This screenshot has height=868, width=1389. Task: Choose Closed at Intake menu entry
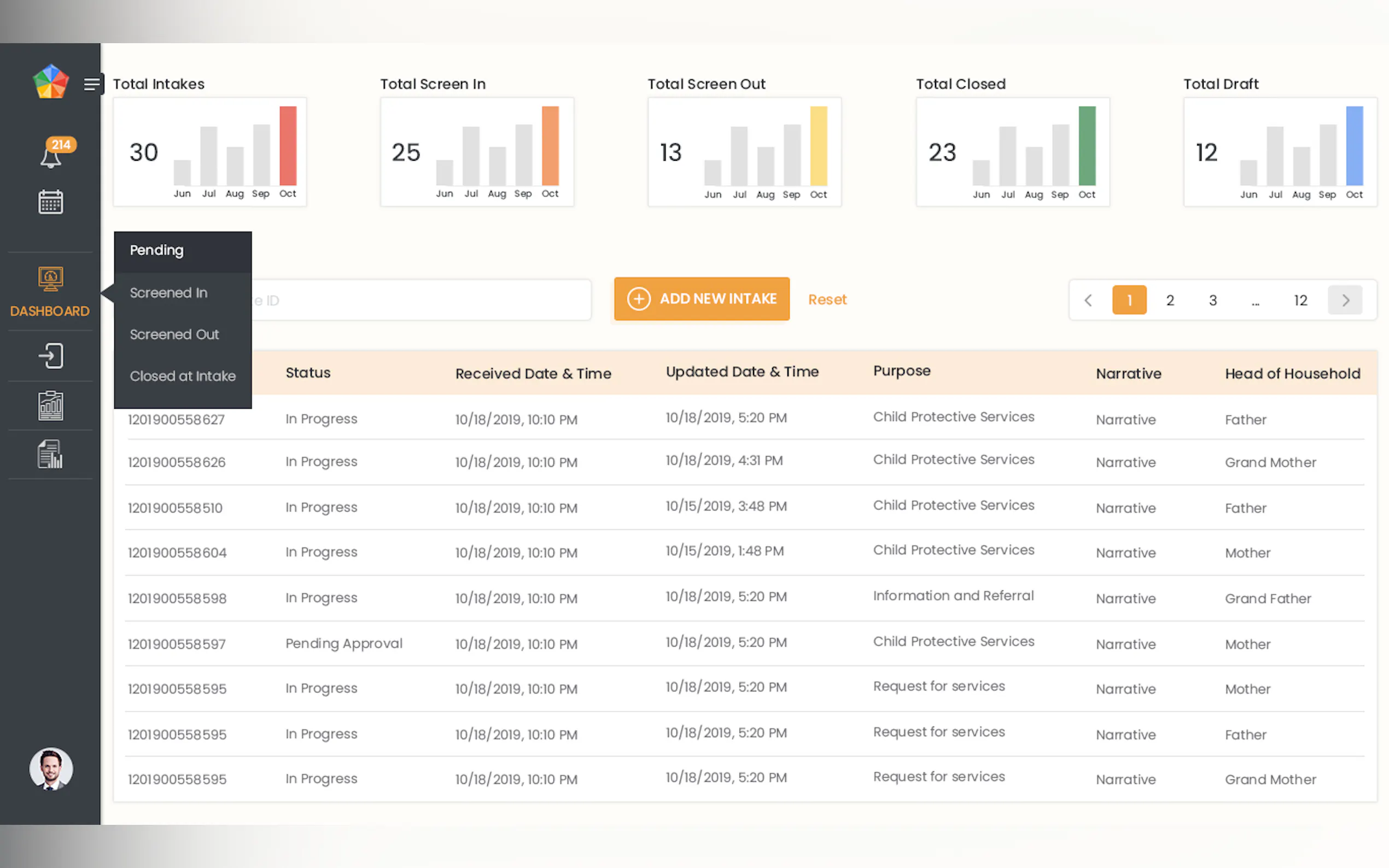tap(183, 376)
